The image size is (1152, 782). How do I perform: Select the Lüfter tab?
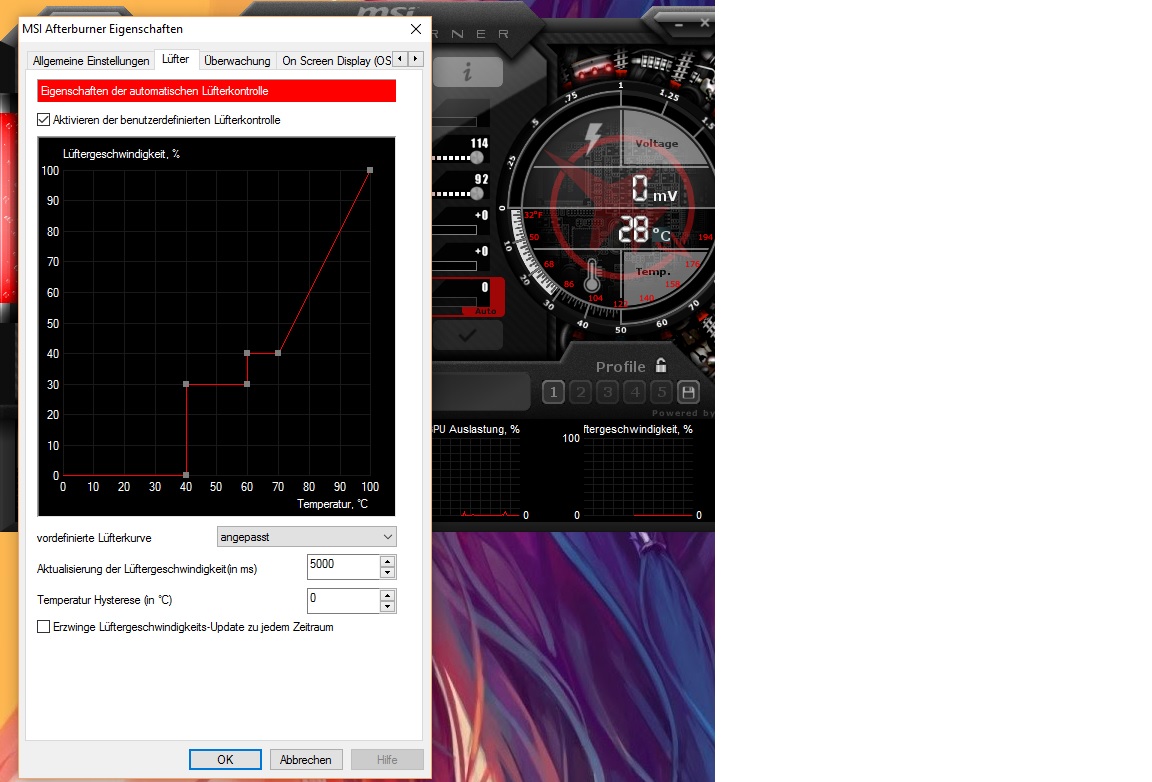pyautogui.click(x=176, y=60)
